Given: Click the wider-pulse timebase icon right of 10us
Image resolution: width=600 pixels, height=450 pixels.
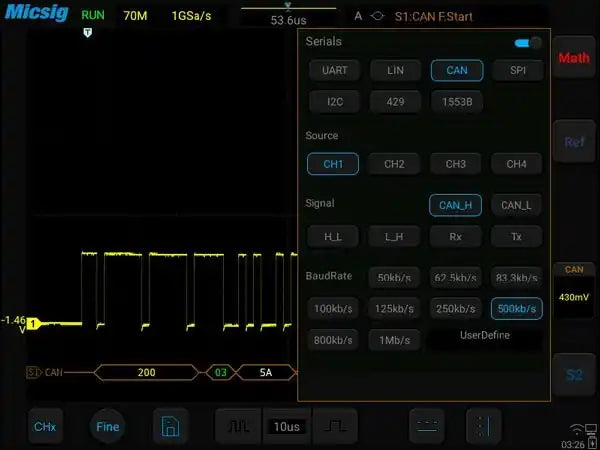Looking at the screenshot, I should 334,426.
